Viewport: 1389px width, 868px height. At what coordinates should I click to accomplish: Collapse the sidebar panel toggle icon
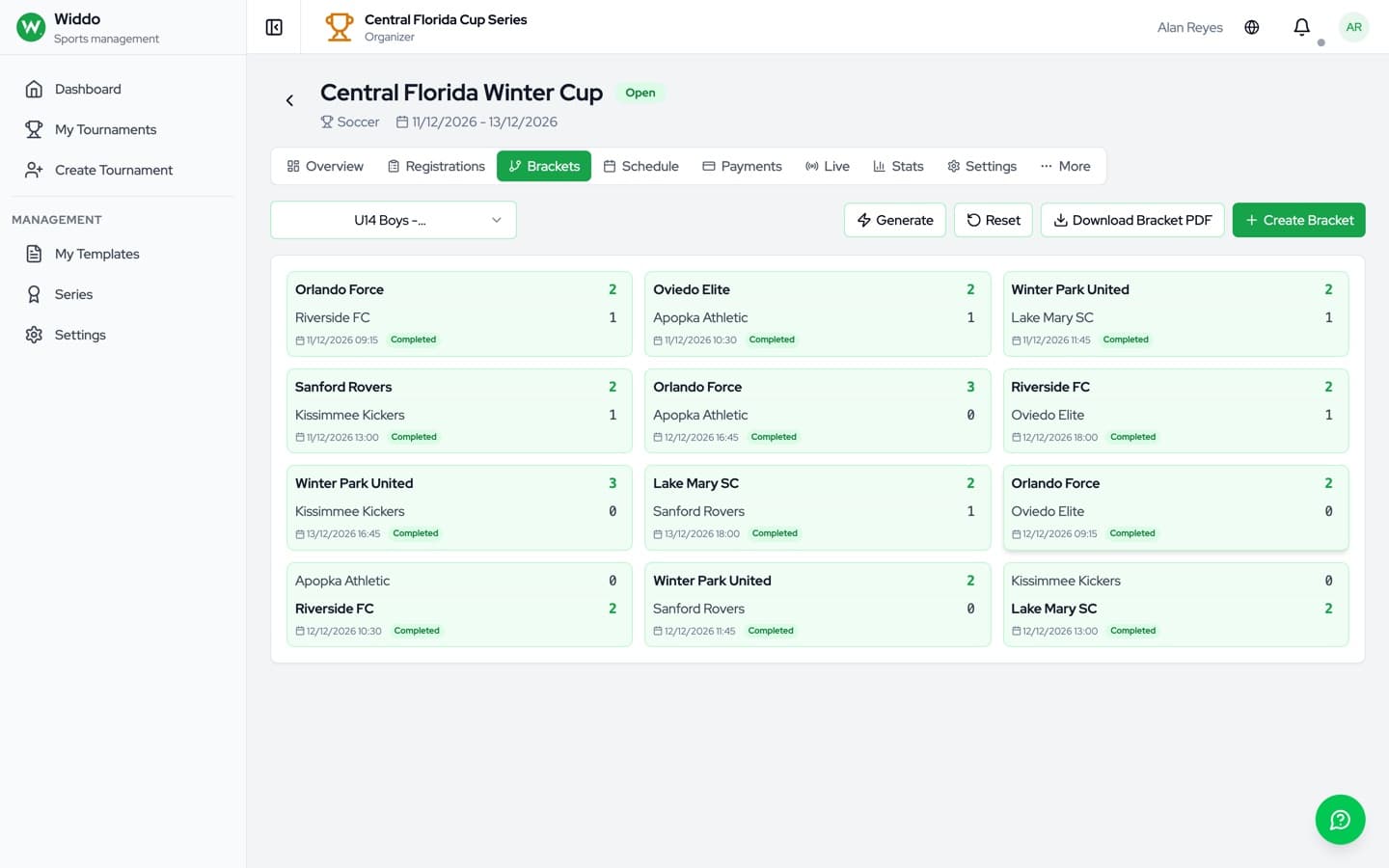(x=274, y=27)
